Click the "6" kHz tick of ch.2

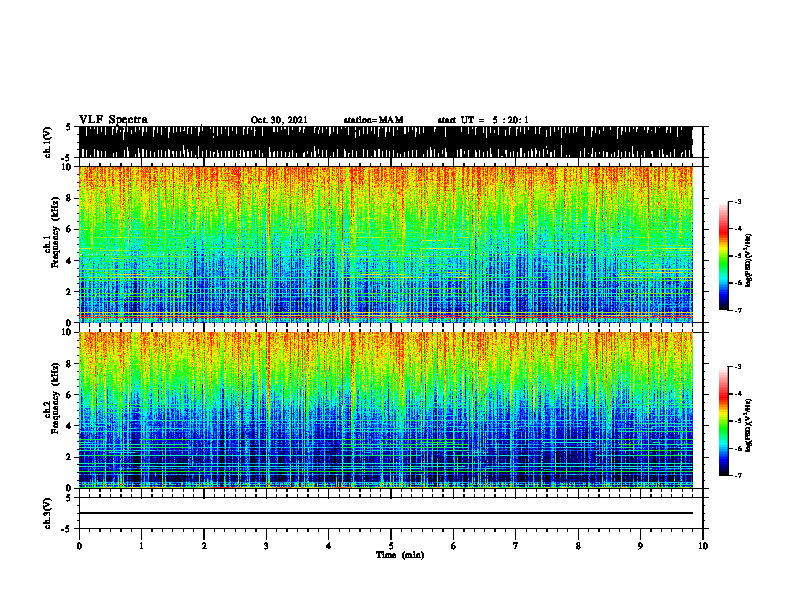coord(70,395)
